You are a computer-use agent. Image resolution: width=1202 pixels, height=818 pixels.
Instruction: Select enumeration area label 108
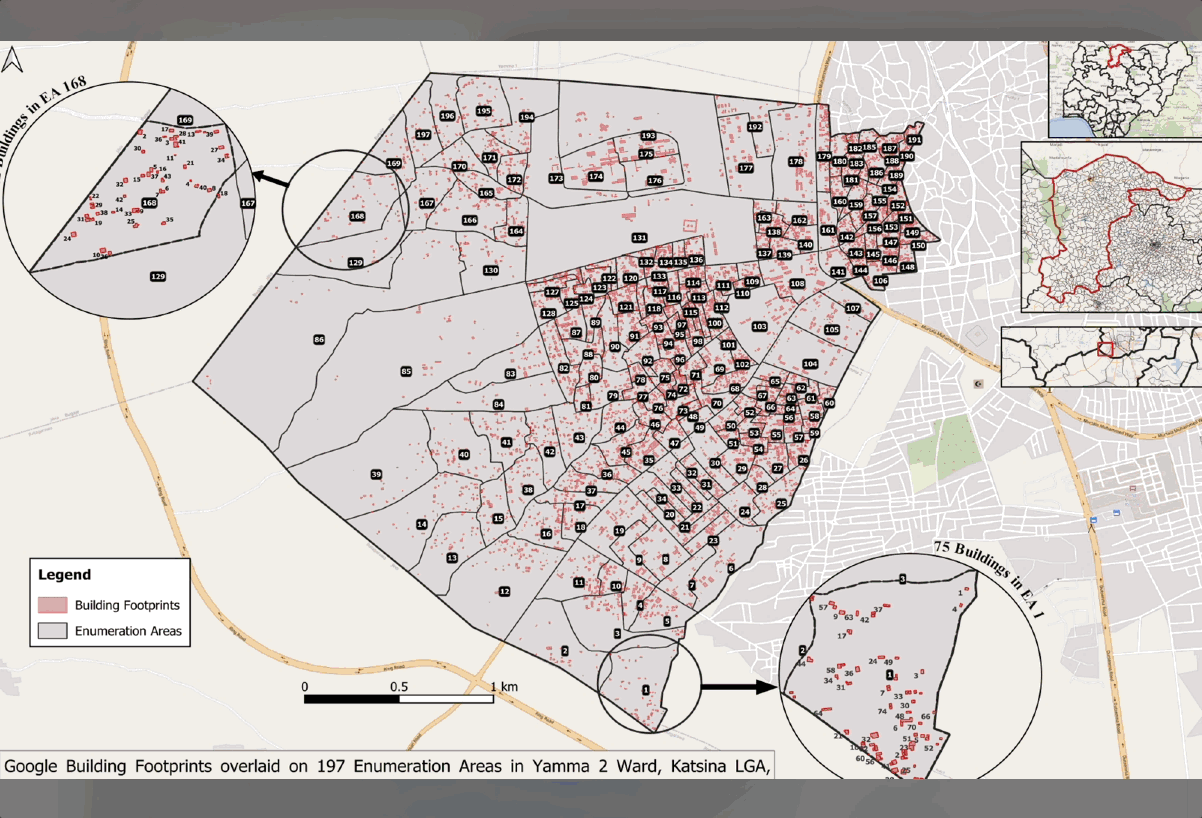click(x=797, y=284)
